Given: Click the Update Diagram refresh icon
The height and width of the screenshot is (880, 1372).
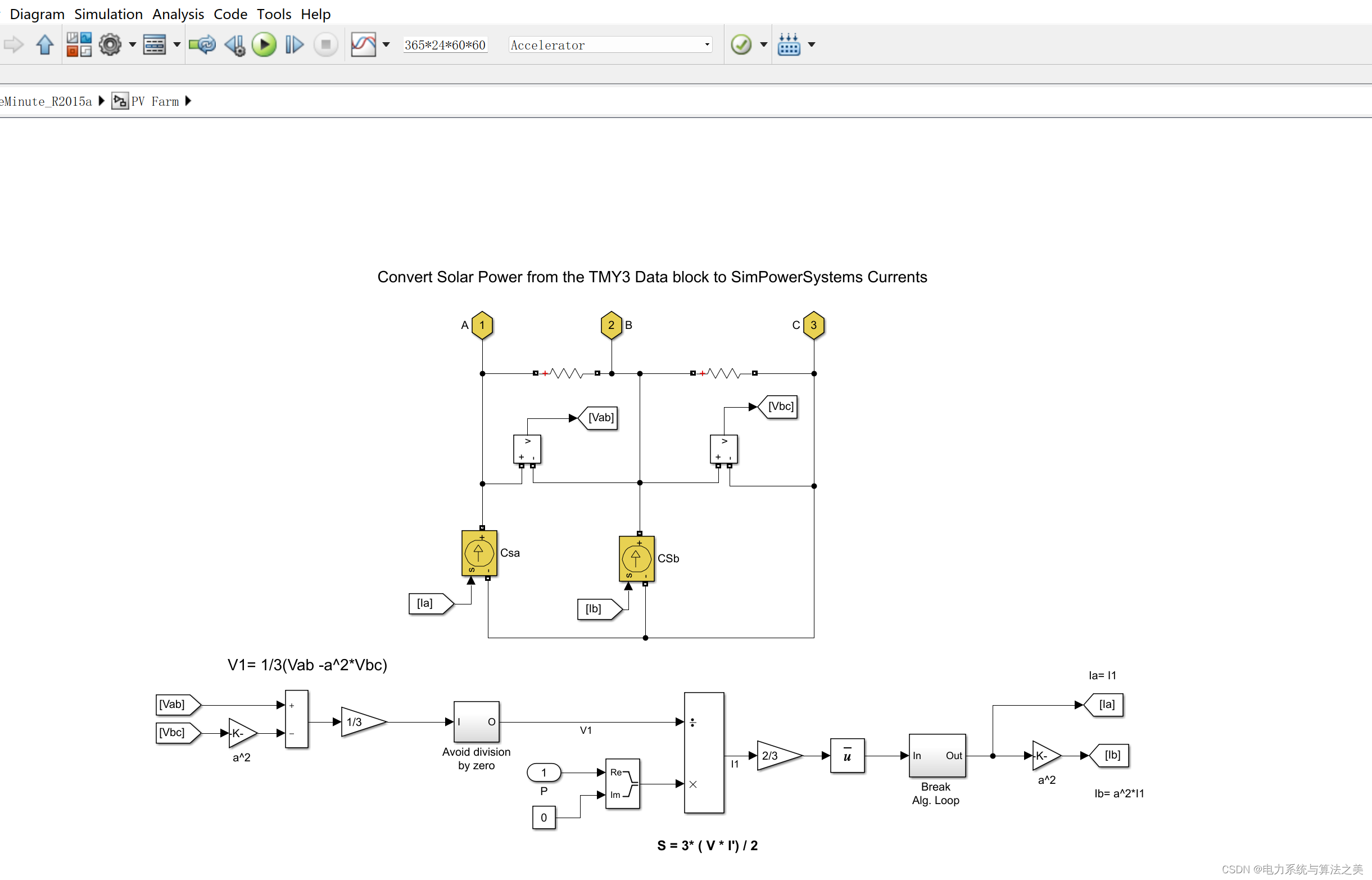Looking at the screenshot, I should tap(202, 44).
